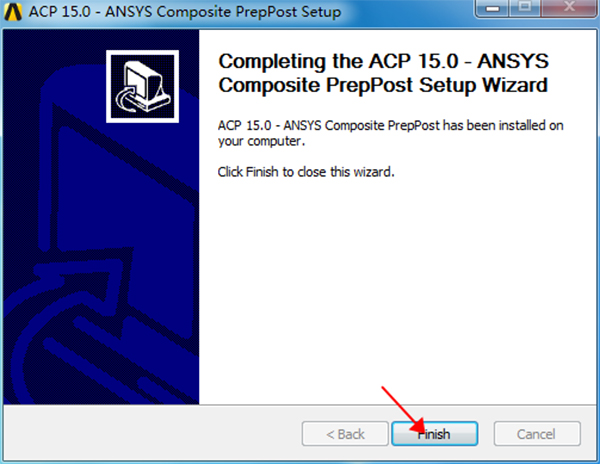Go to the previous step with Back
Viewport: 600px width, 464px height.
[345, 434]
